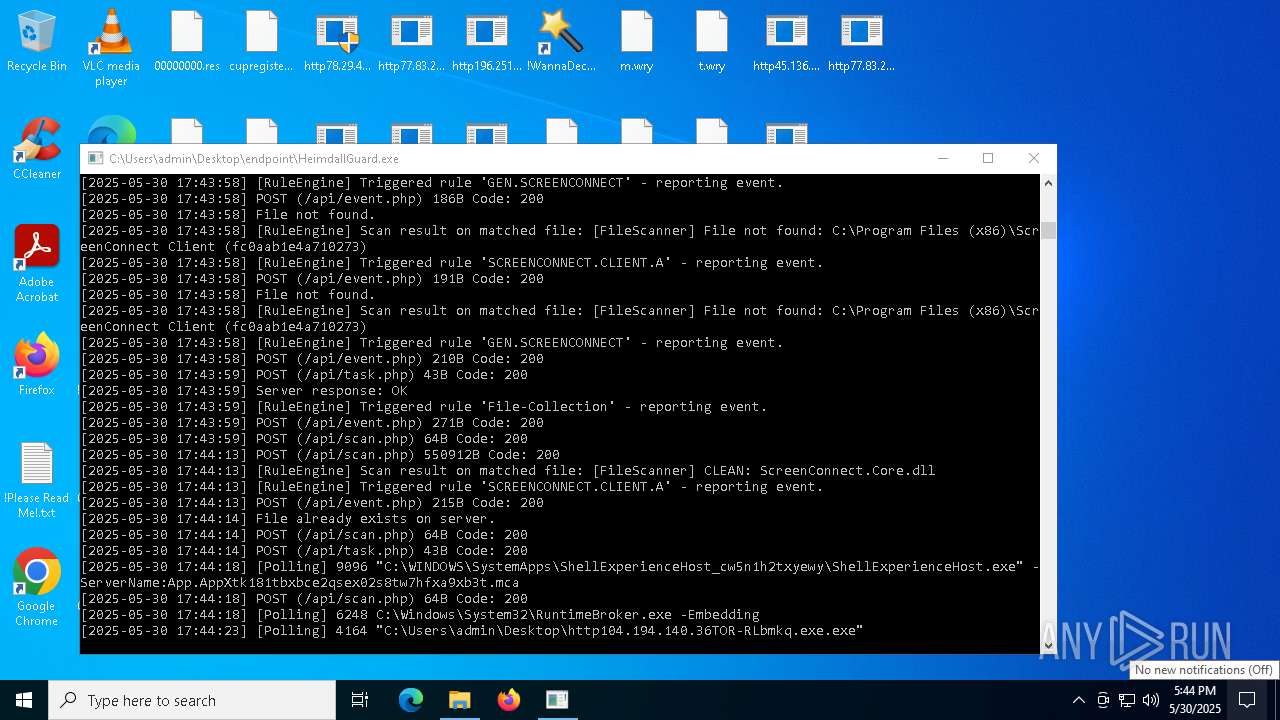
Task: Click the 'File already exists on server.' line
Action: click(288, 519)
